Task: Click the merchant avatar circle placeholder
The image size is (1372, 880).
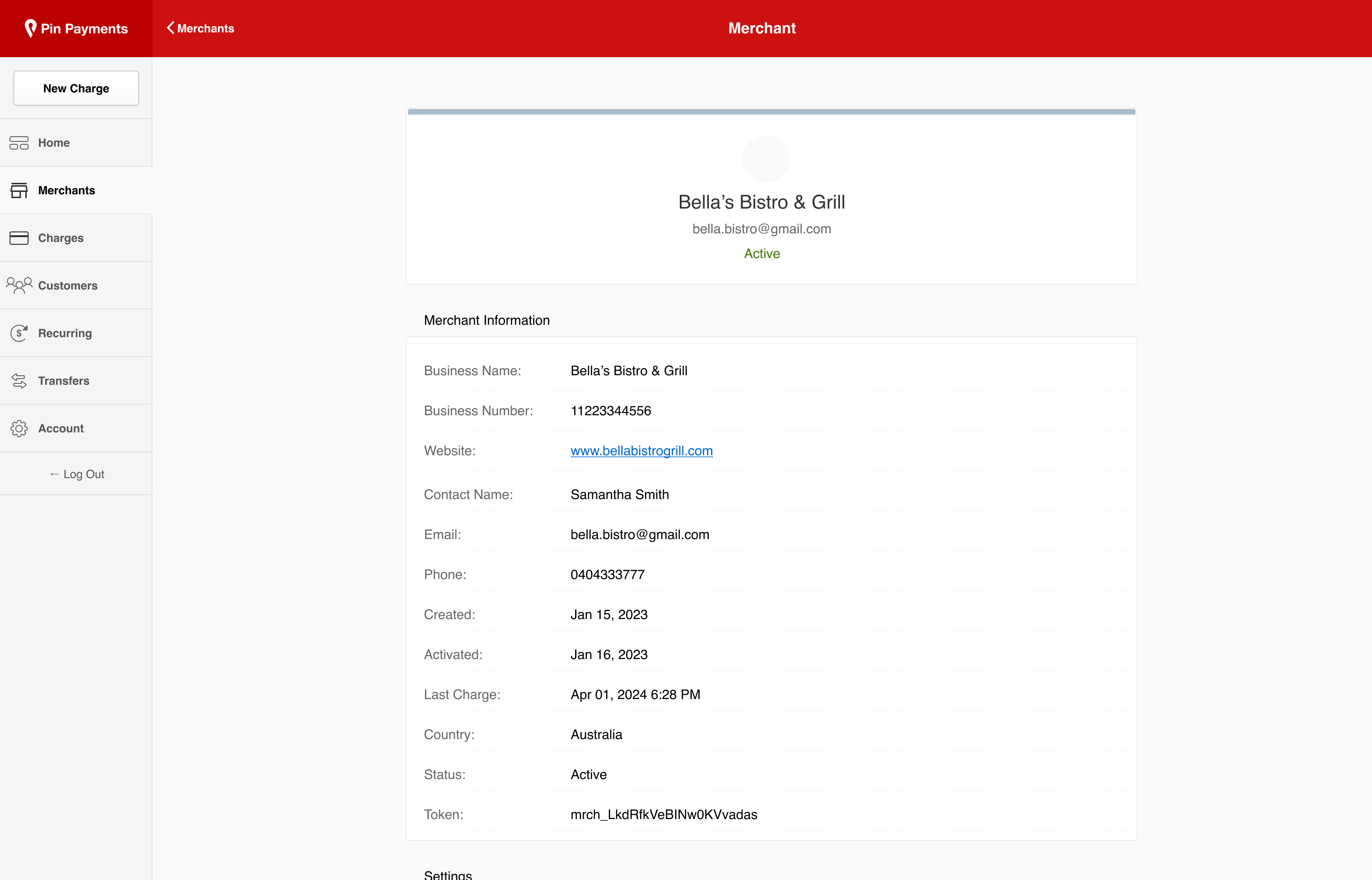Action: pyautogui.click(x=766, y=159)
